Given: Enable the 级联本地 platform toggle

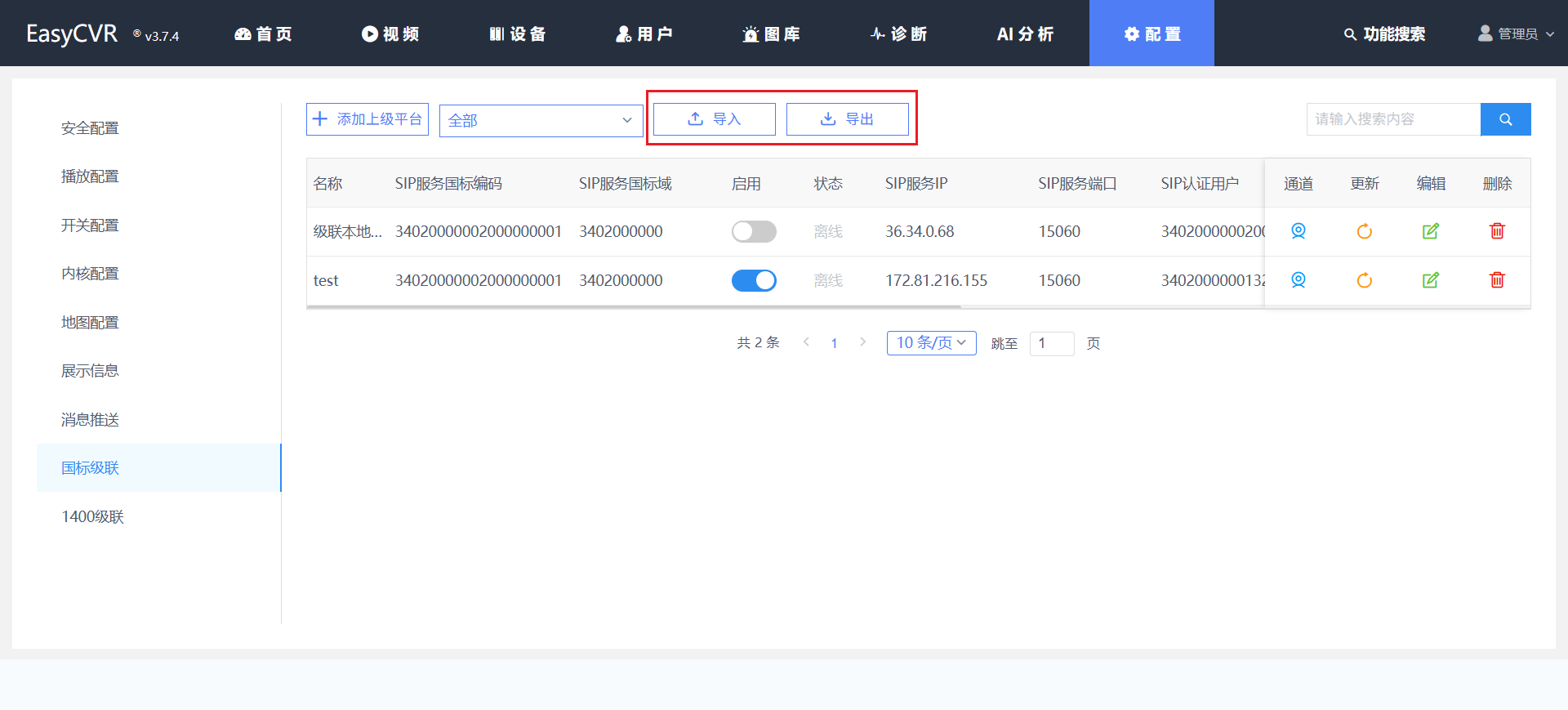Looking at the screenshot, I should coord(753,232).
